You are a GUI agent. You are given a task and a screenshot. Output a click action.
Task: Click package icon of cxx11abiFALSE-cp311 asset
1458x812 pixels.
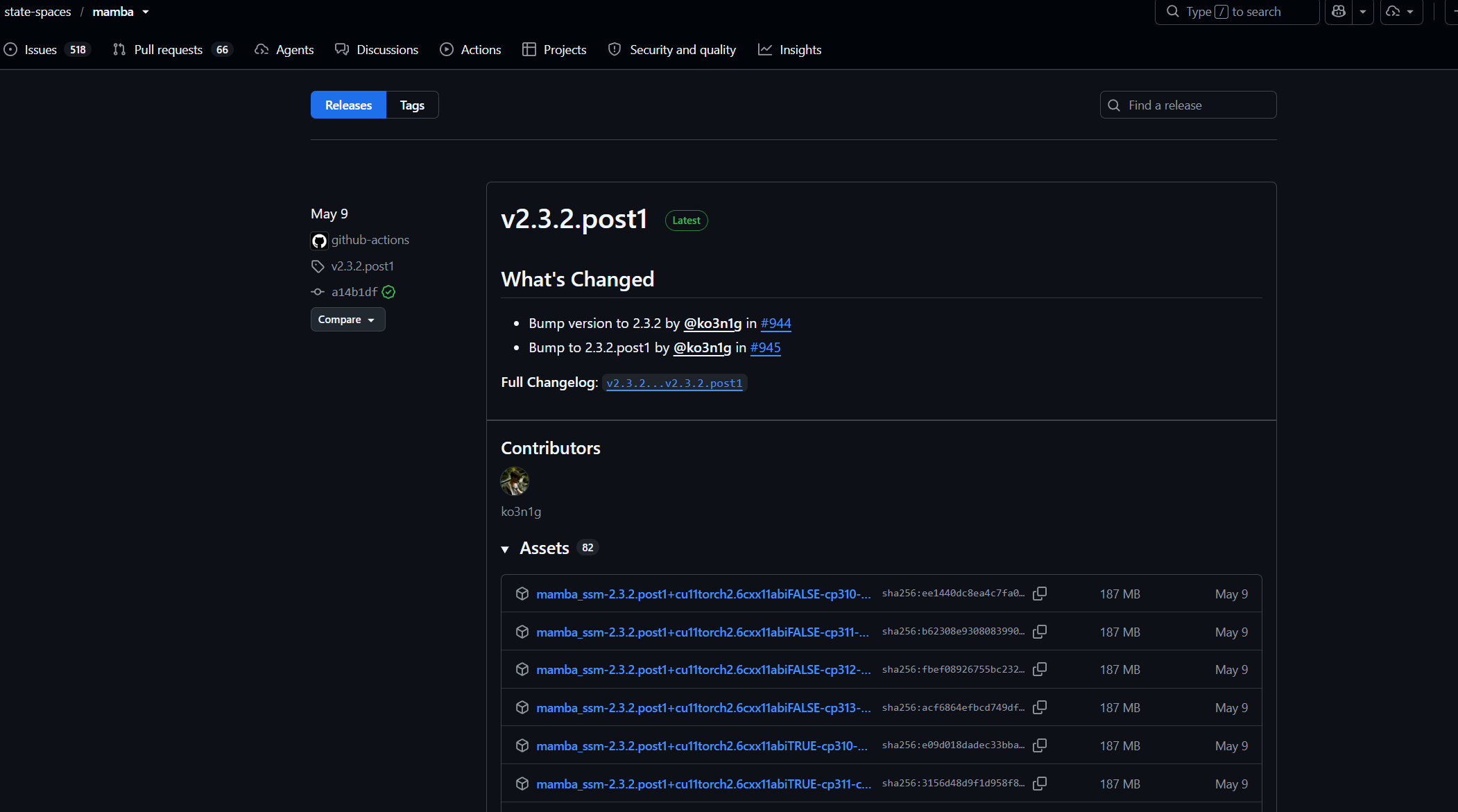click(522, 632)
